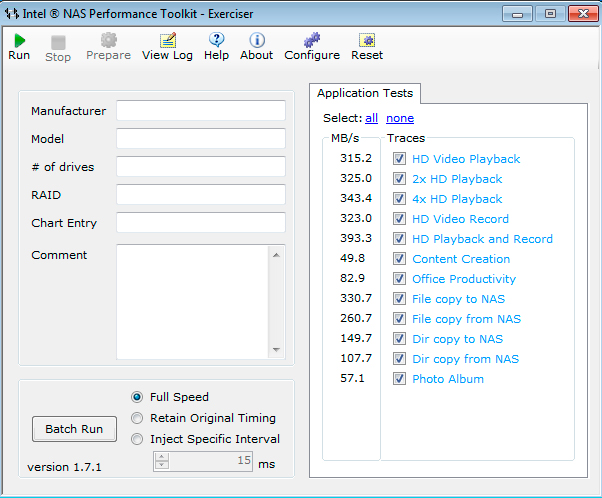The width and height of the screenshot is (602, 498).
Task: Disable the Photo Album test checkbox
Action: coord(399,379)
